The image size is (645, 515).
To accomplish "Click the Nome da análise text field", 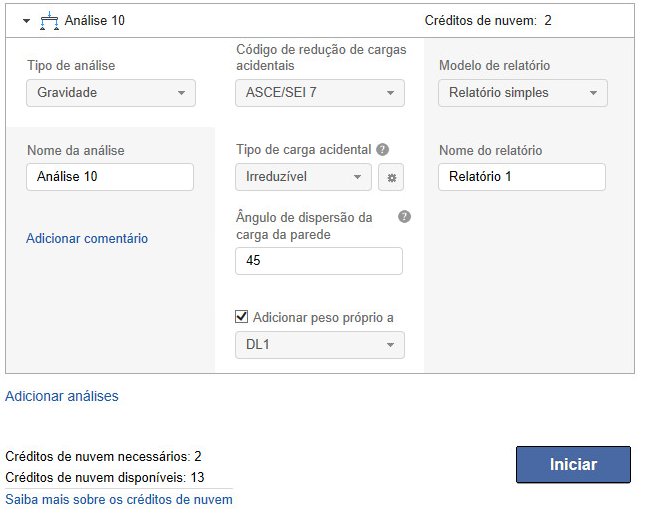I will point(110,177).
